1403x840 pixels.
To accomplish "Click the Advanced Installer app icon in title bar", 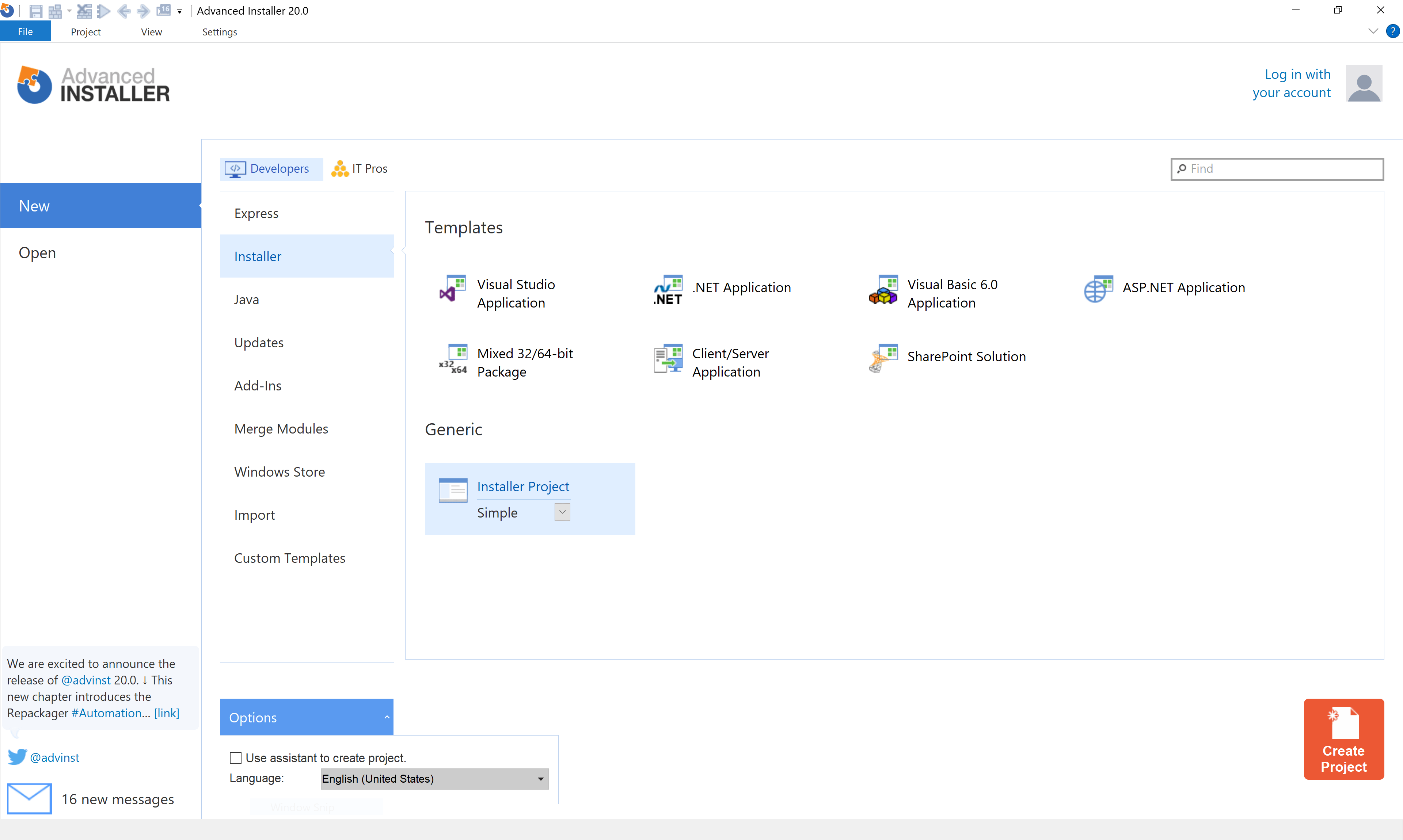I will [7, 10].
